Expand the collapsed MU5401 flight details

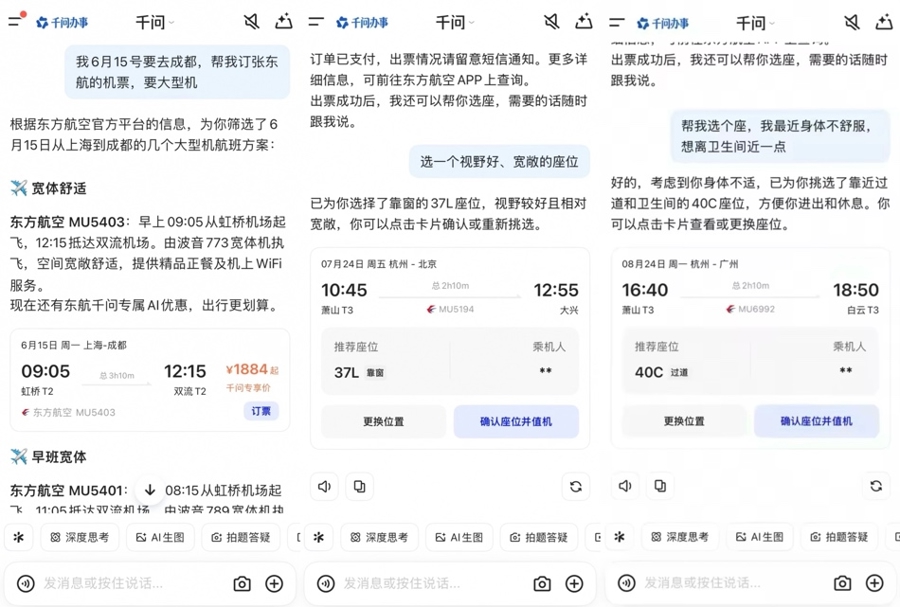pos(149,489)
